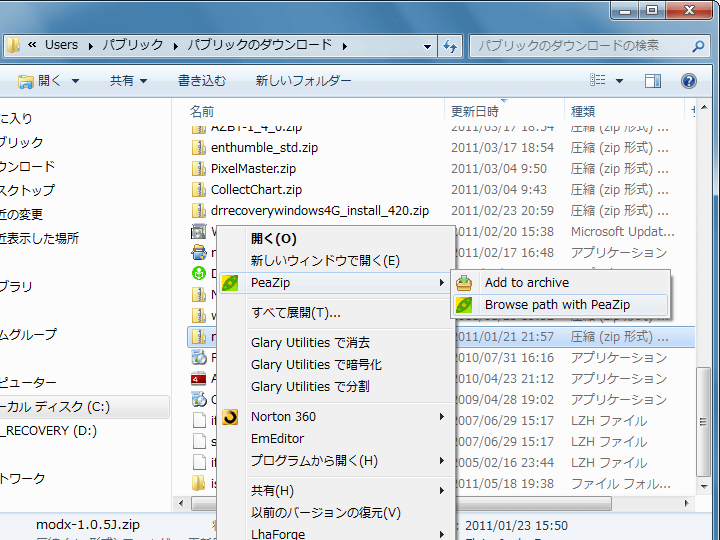Expand the arrow after パブリック in the breadcrumb

tap(175, 46)
